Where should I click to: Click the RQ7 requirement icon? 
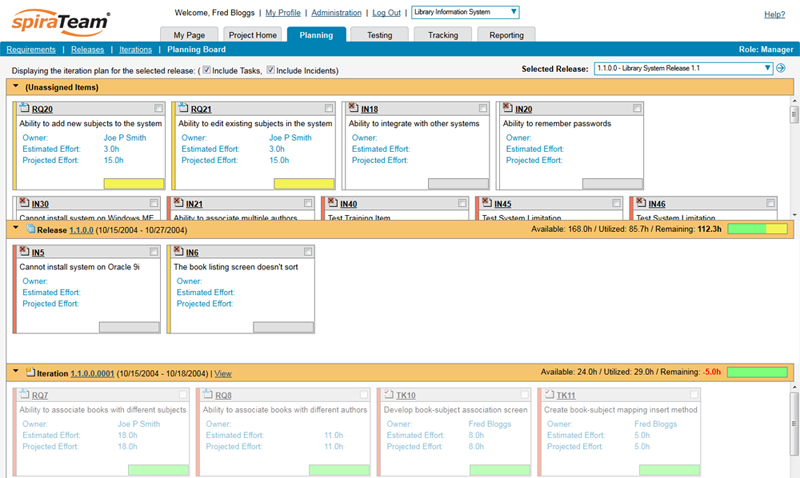(24, 395)
